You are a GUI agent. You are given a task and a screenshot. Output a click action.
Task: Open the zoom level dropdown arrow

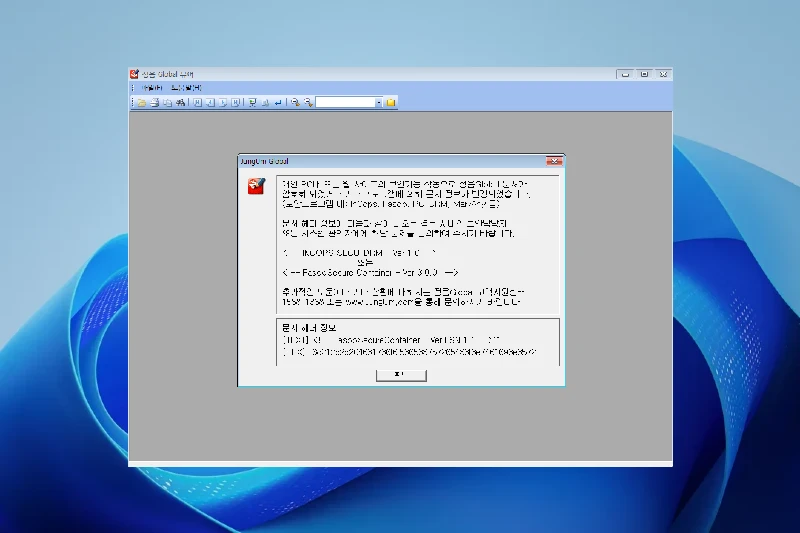[379, 103]
